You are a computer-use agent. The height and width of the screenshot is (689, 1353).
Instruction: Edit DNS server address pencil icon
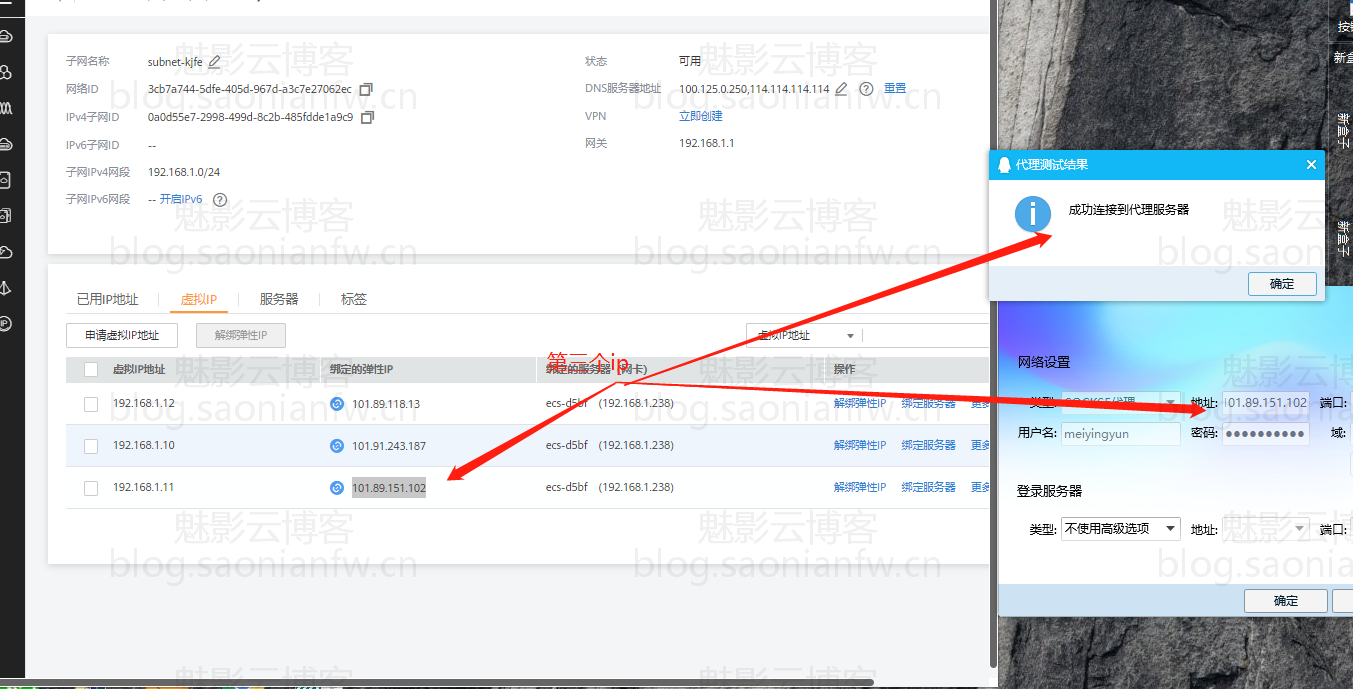842,89
